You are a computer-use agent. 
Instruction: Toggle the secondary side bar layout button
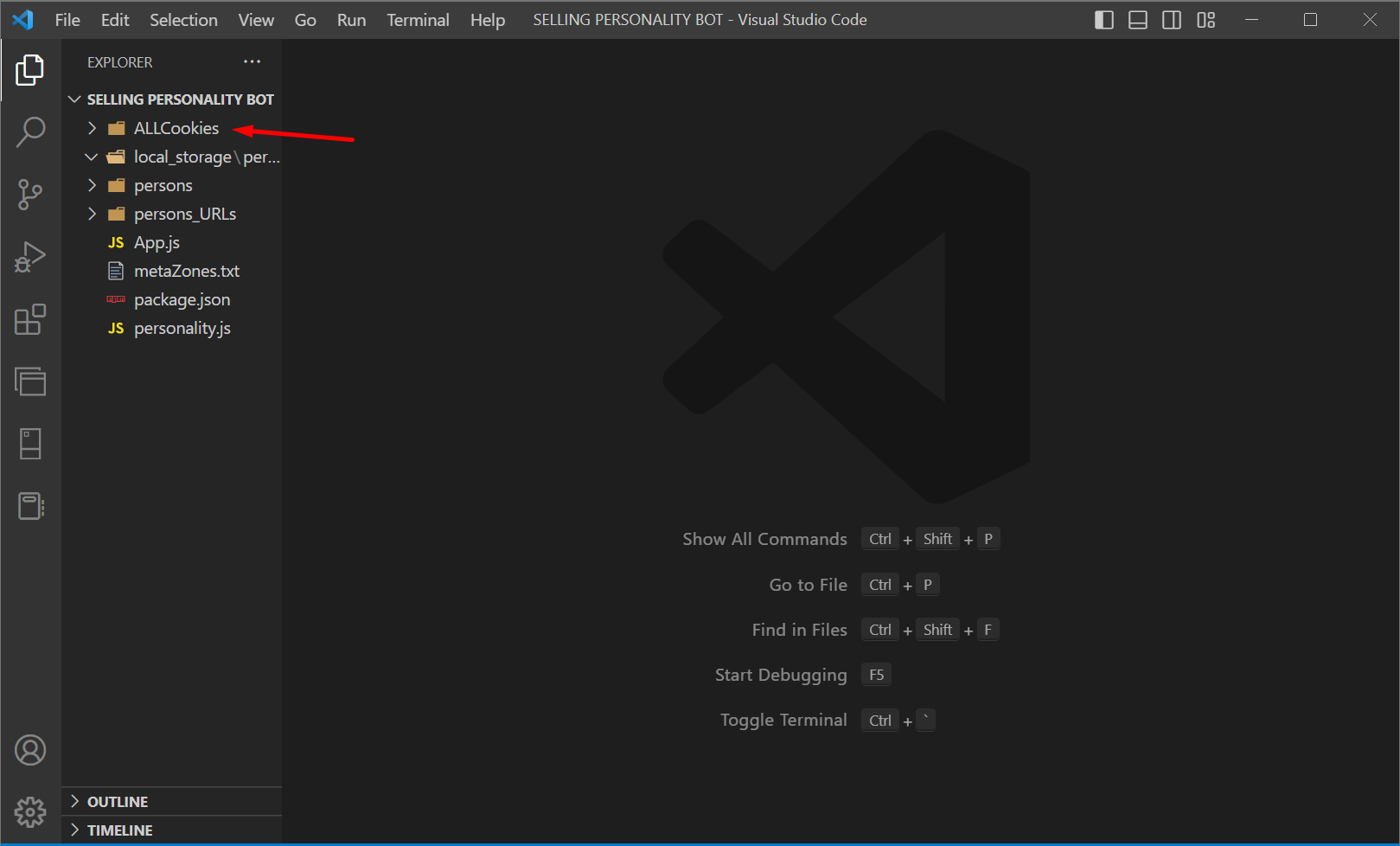[1172, 20]
